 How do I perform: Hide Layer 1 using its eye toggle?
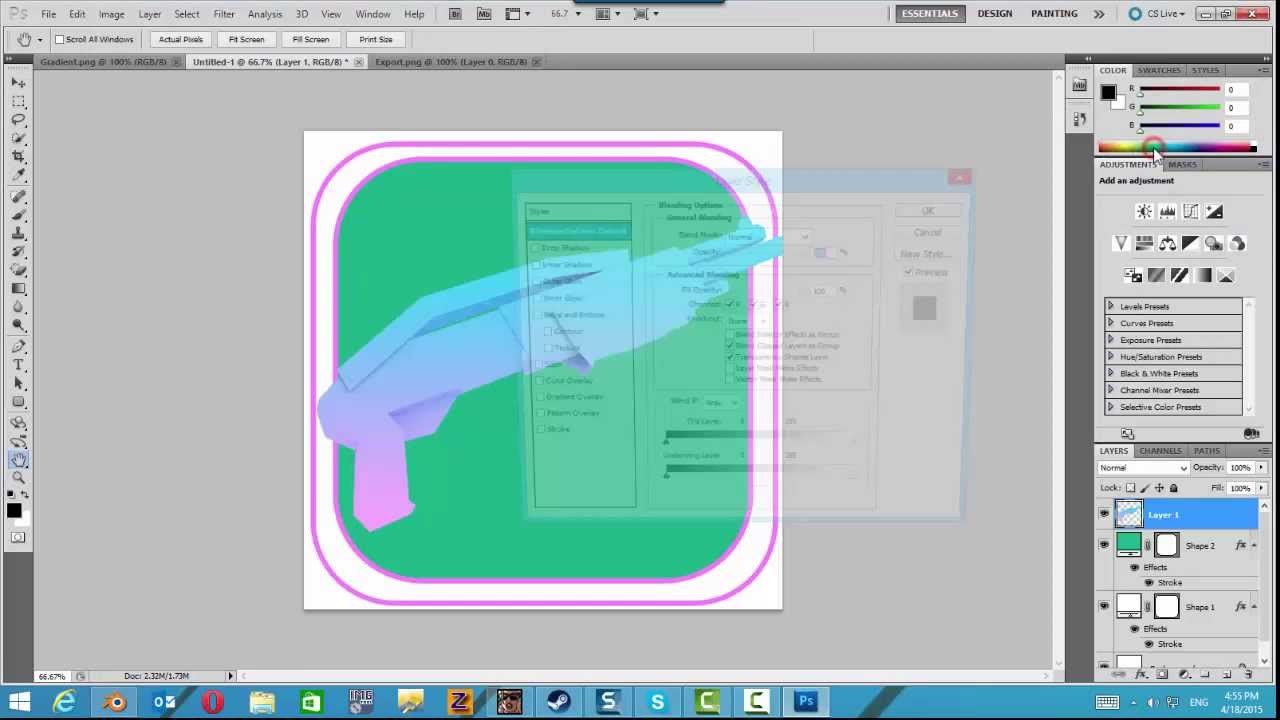click(1104, 514)
